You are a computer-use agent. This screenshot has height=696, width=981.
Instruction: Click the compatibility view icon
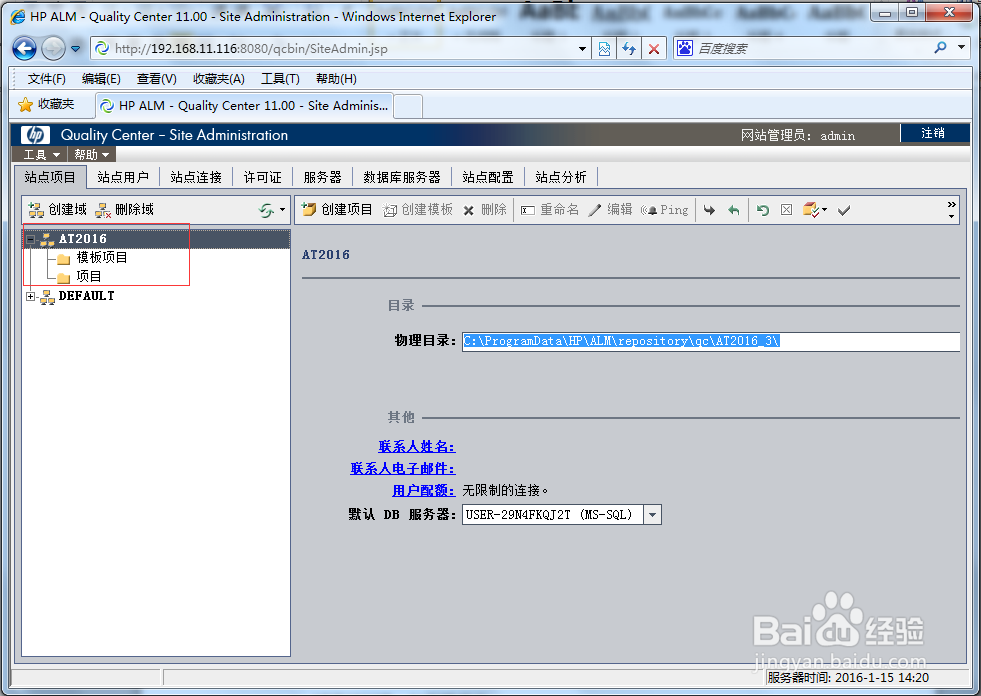[604, 48]
